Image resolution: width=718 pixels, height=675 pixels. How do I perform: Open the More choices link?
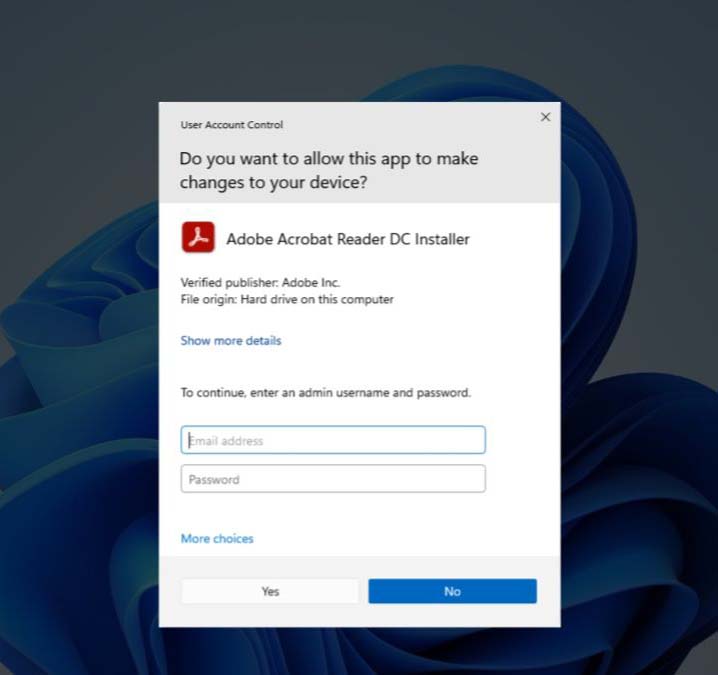pos(217,539)
